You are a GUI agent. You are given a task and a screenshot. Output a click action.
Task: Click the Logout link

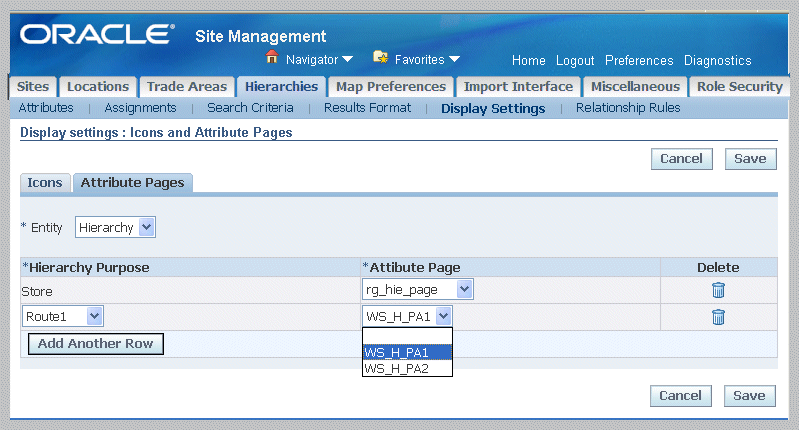[x=575, y=61]
